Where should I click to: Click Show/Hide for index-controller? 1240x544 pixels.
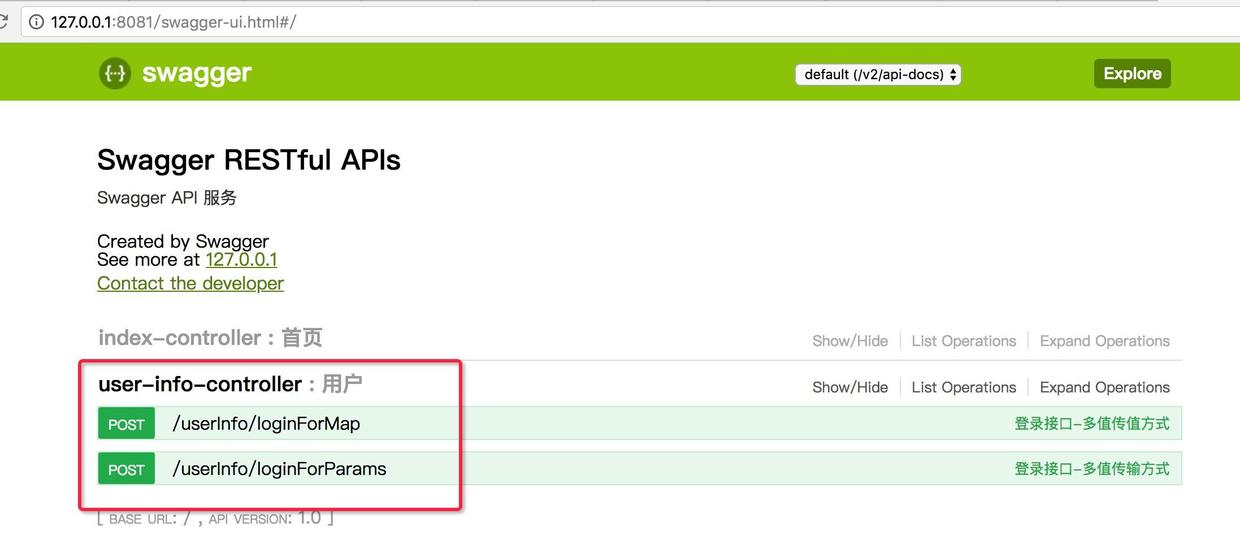850,341
